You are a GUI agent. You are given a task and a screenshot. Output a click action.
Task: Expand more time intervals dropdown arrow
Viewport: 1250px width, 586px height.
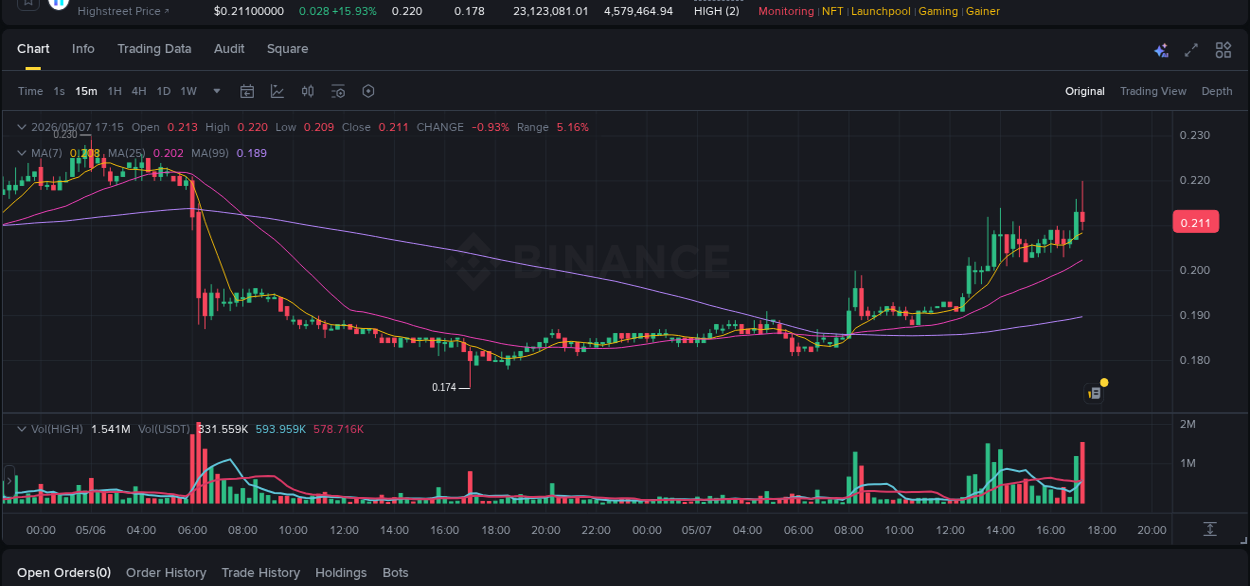pos(217,91)
